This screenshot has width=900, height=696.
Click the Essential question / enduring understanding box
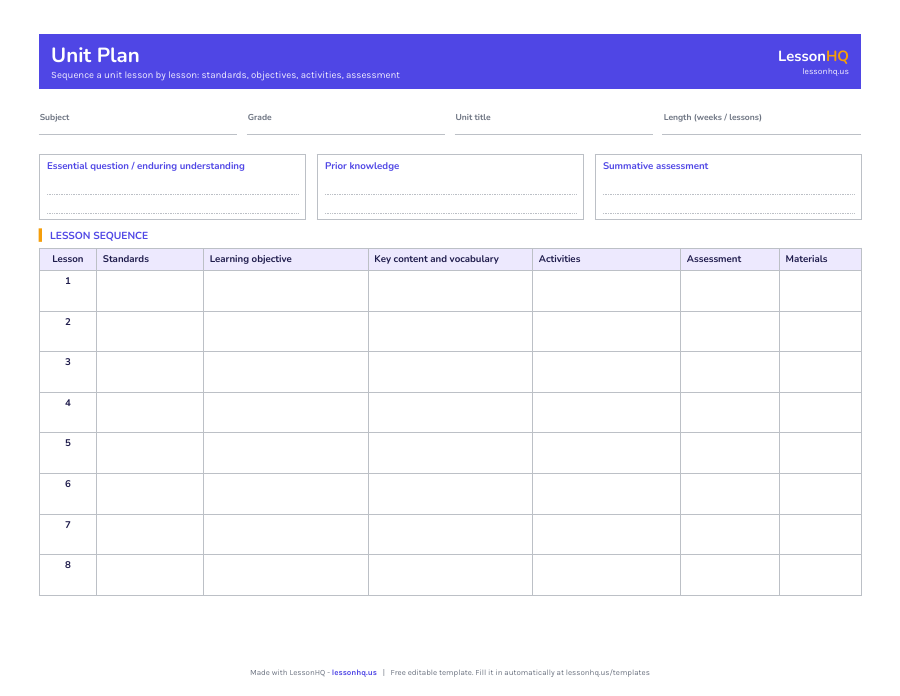pyautogui.click(x=172, y=187)
